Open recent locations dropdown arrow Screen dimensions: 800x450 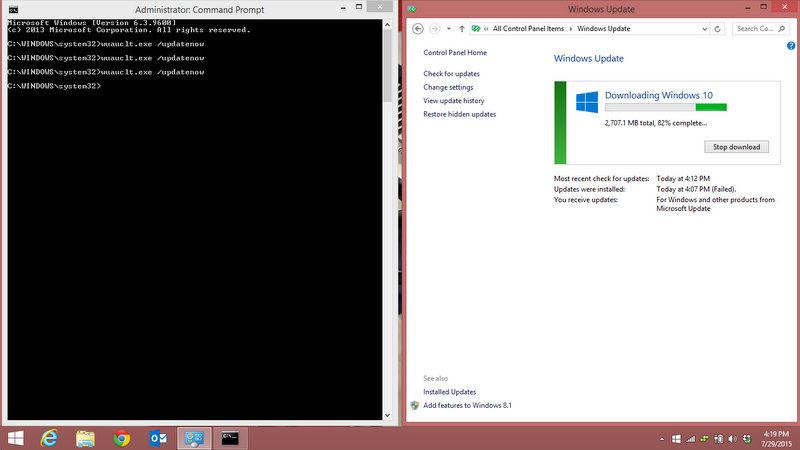tap(448, 29)
